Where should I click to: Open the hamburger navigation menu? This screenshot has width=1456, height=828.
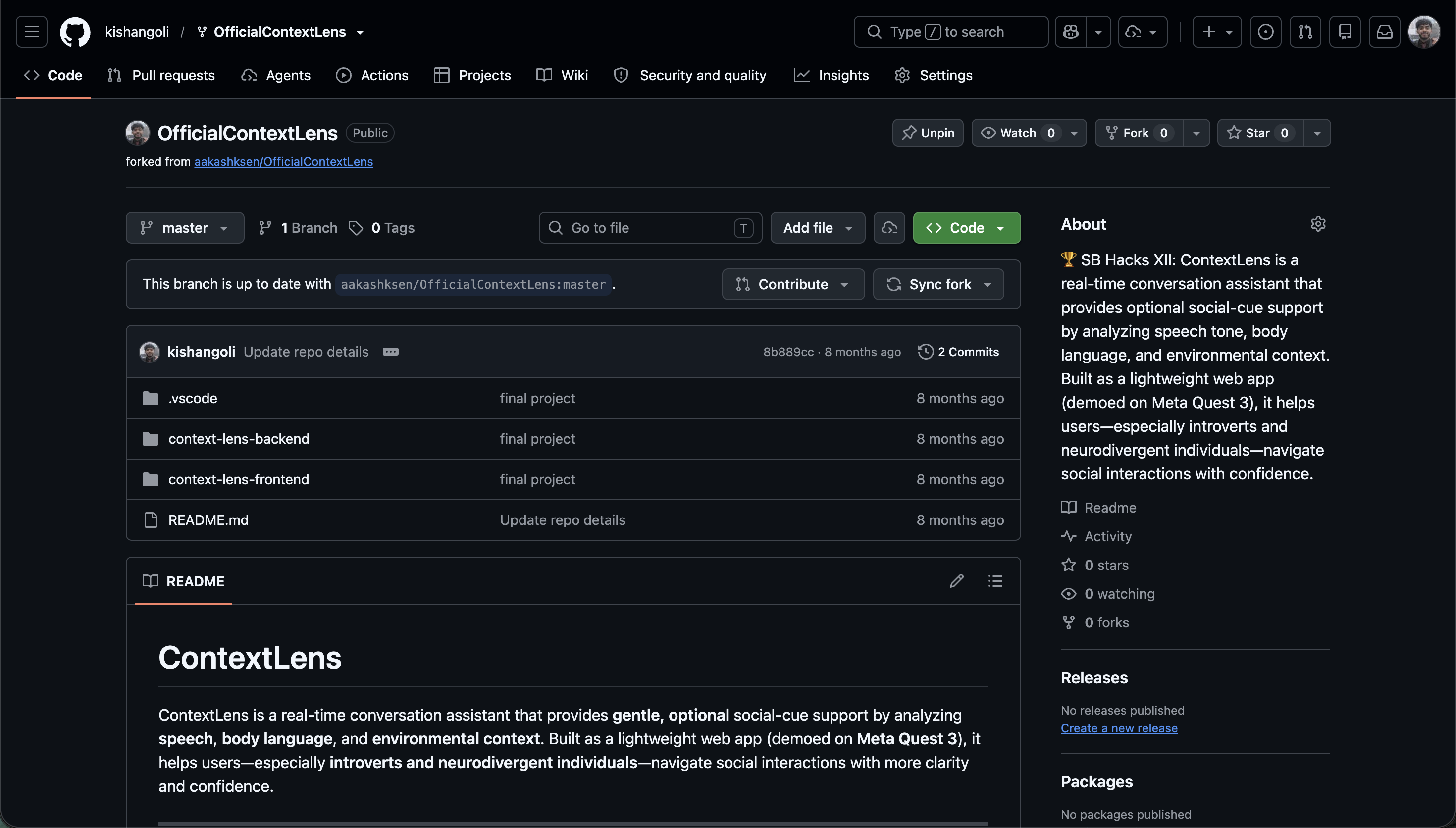[x=31, y=32]
